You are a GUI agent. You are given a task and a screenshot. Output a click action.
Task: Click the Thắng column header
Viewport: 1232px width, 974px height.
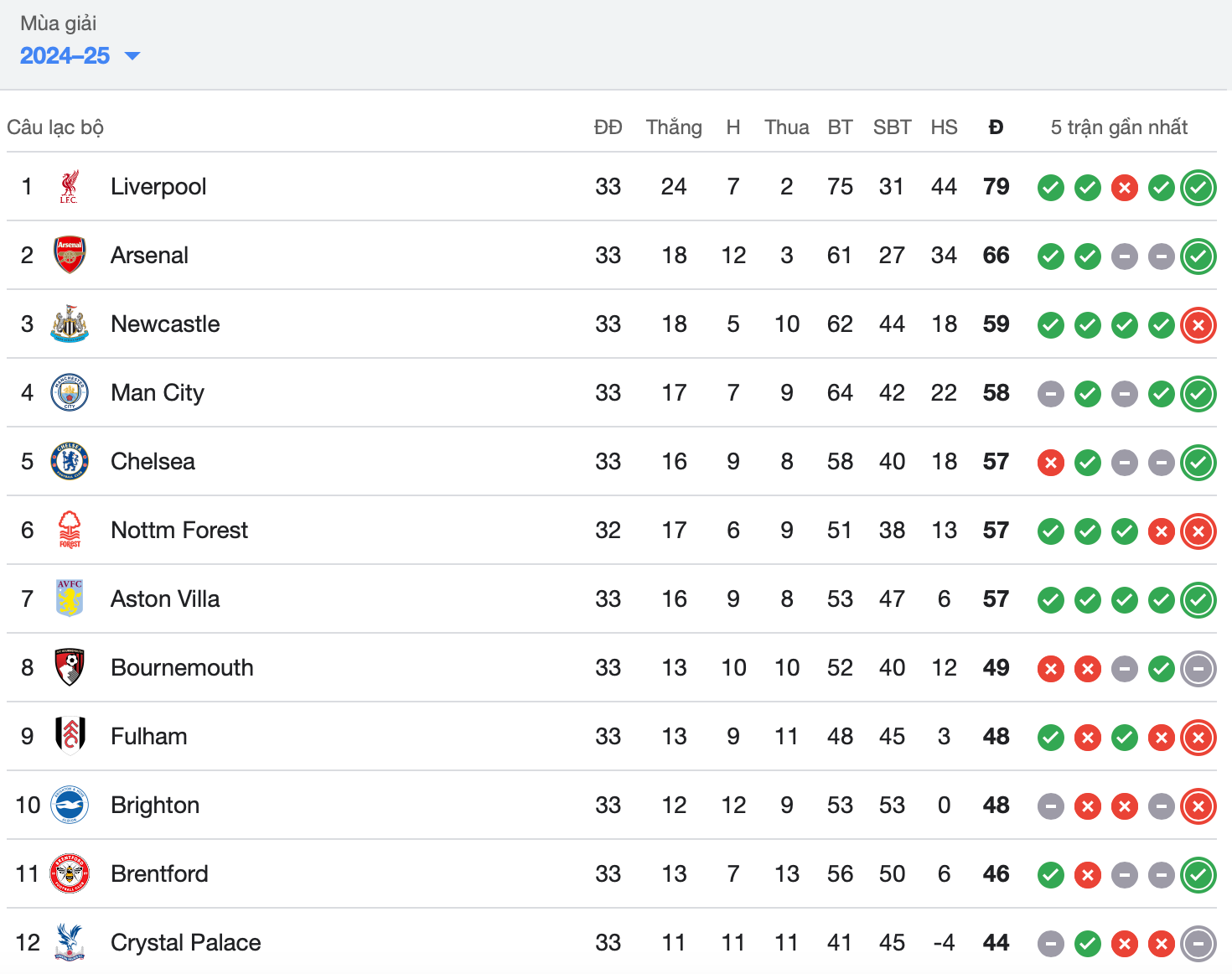point(674,127)
